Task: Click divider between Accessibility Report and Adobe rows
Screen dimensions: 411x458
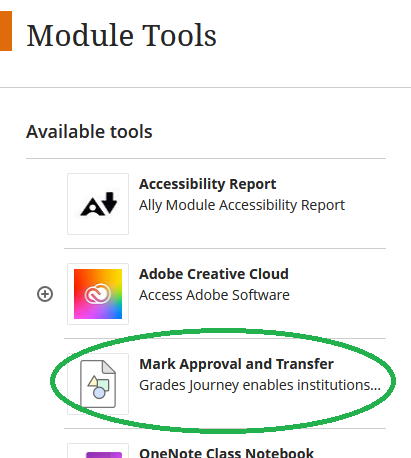Action: tap(225, 248)
